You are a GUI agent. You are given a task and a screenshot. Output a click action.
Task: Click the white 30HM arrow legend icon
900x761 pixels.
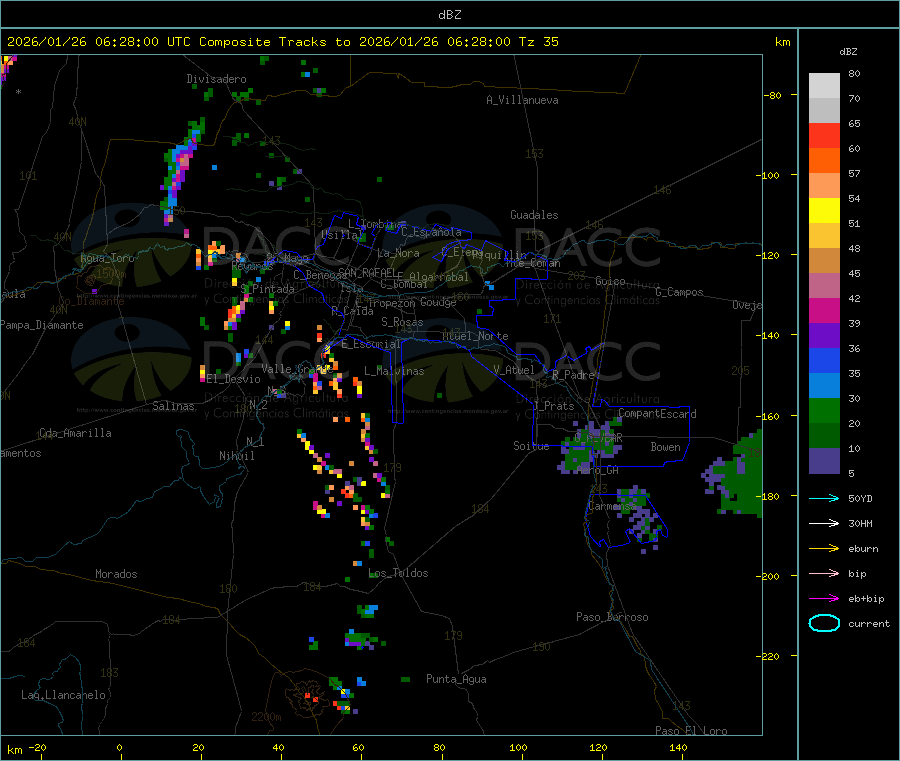pyautogui.click(x=824, y=523)
